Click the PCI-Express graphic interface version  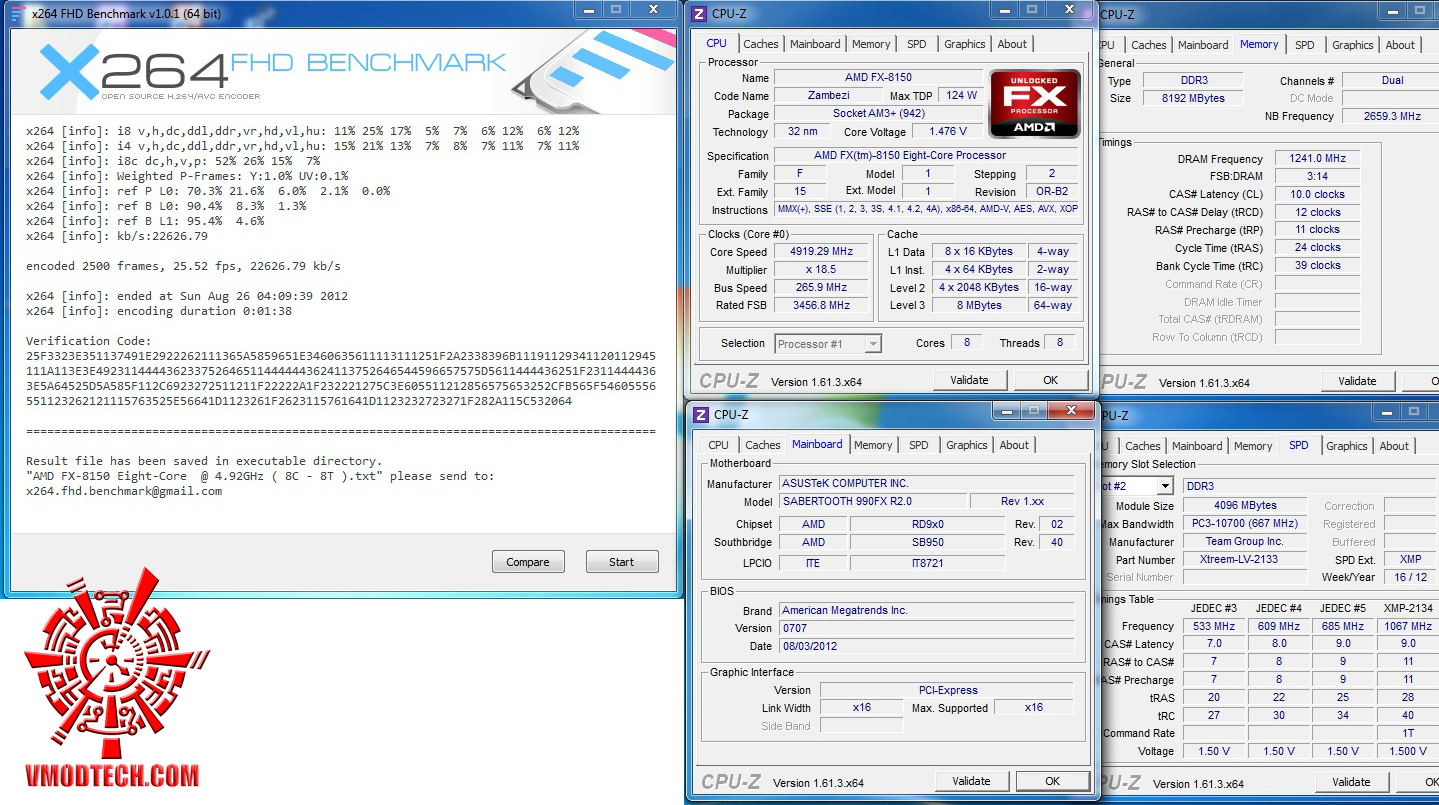(947, 691)
